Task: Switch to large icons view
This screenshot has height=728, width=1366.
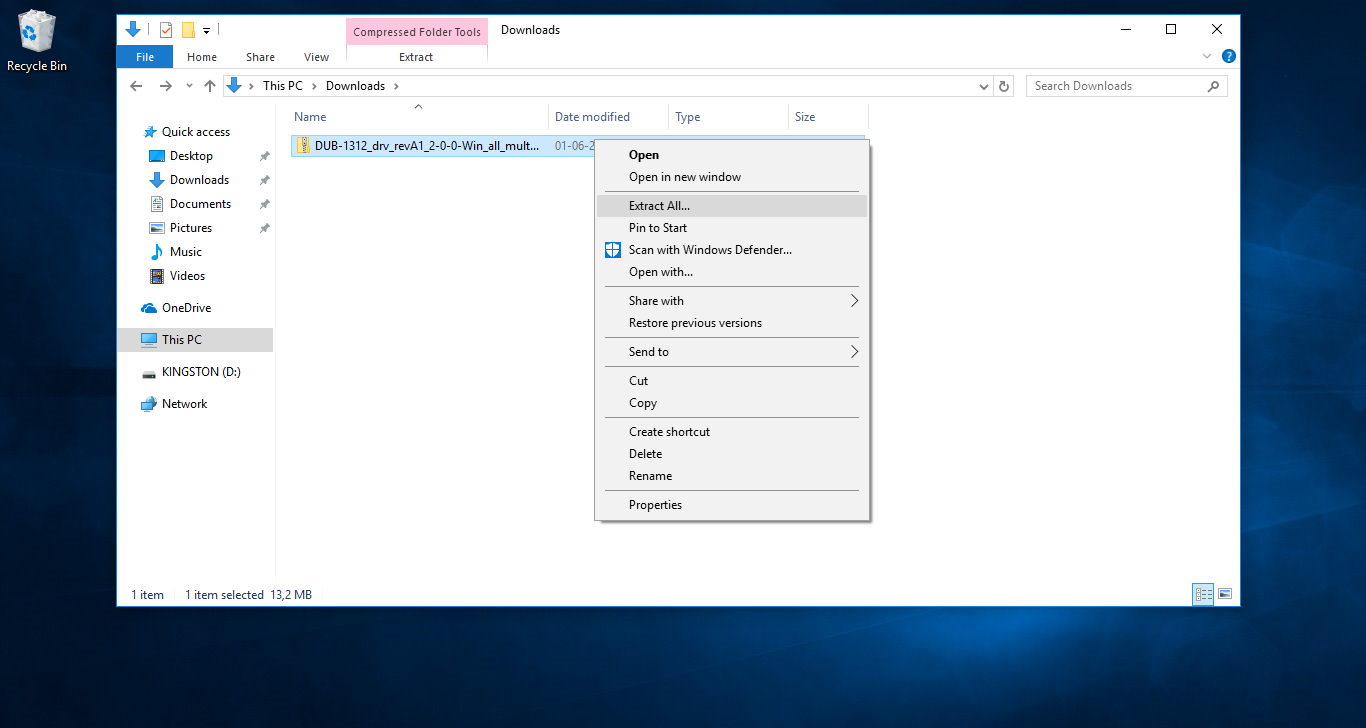Action: [1224, 595]
